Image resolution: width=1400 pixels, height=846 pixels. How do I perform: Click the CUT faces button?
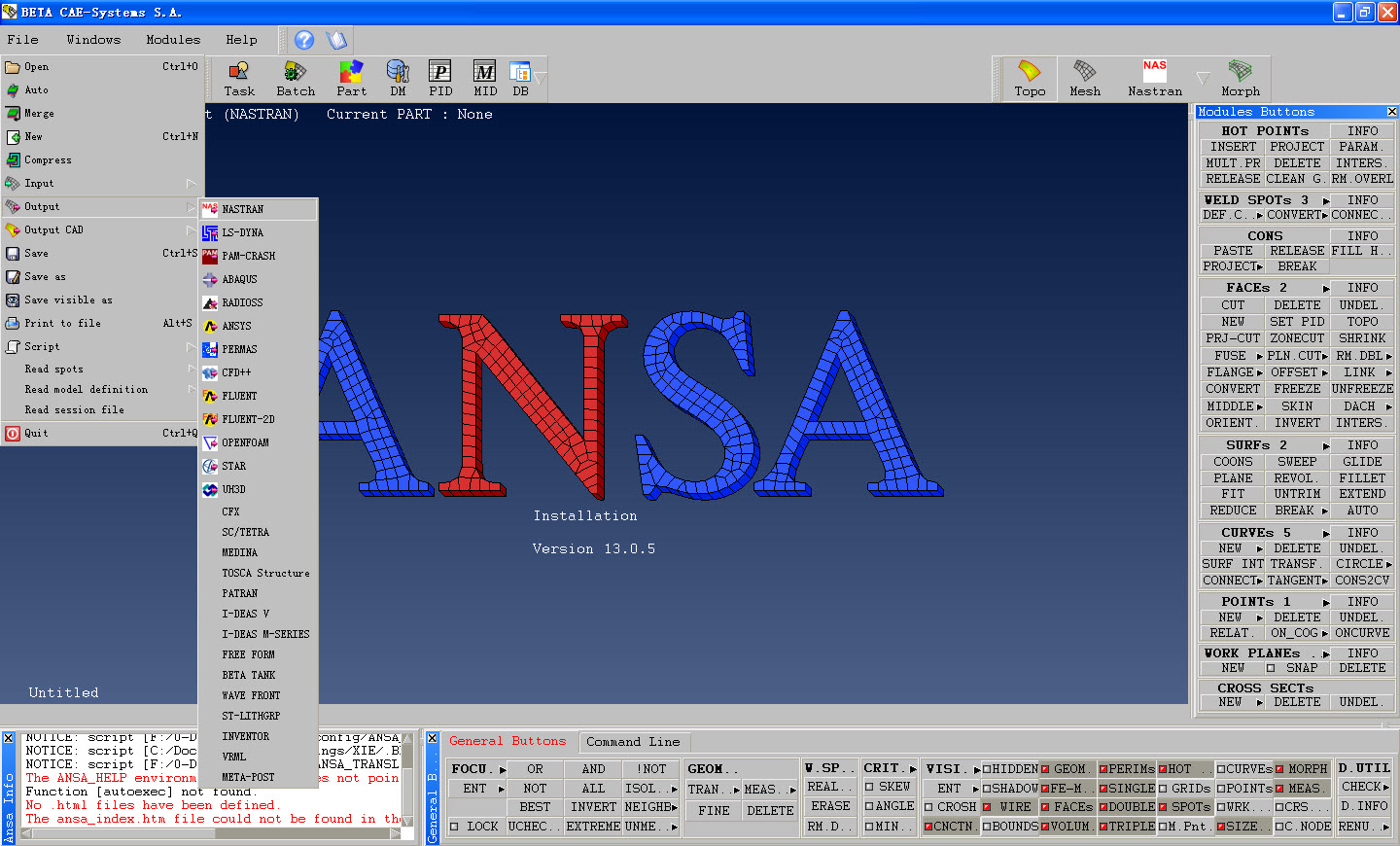click(x=1233, y=305)
